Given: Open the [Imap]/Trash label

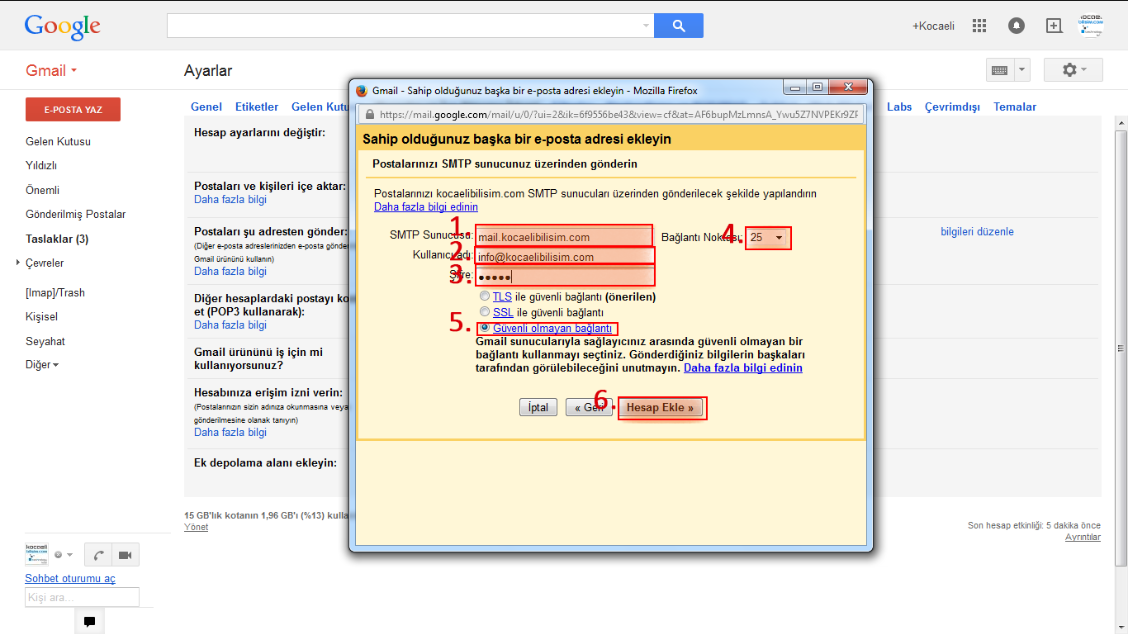Looking at the screenshot, I should click(55, 293).
